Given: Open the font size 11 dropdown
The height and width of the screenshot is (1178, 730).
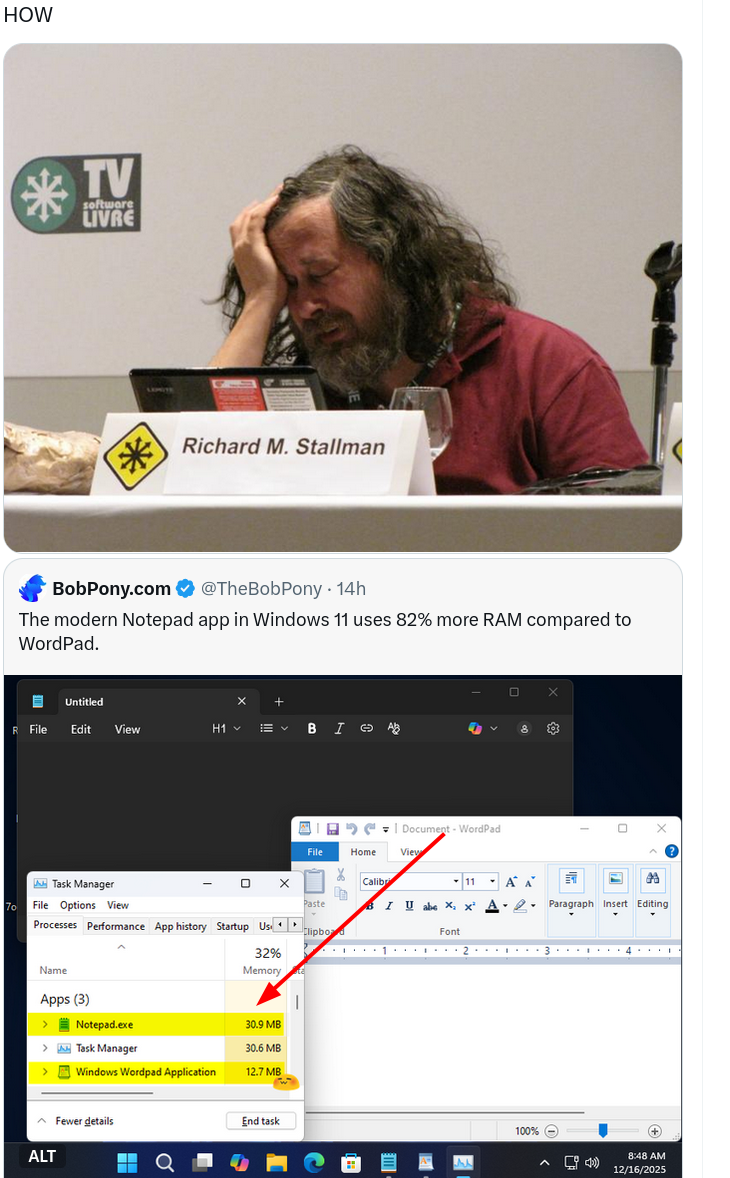Looking at the screenshot, I should pyautogui.click(x=480, y=881).
